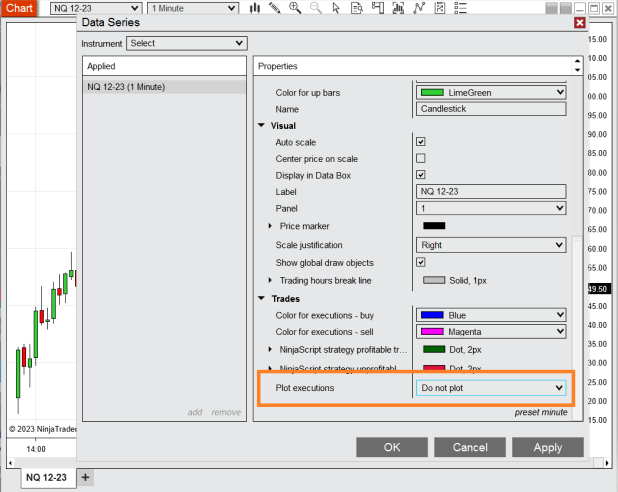The image size is (618, 492).
Task: Click the down arrow beside the Properties header
Action: tap(577, 70)
